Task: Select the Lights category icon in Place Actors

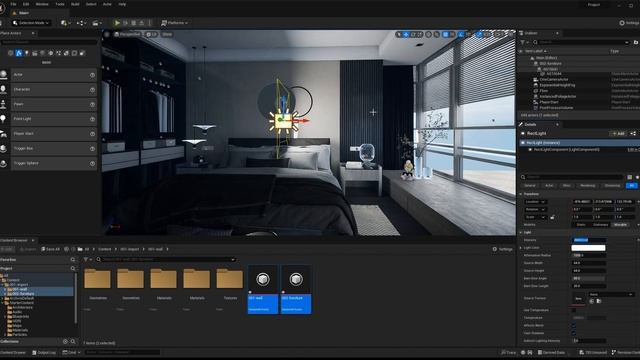Action: [27, 53]
